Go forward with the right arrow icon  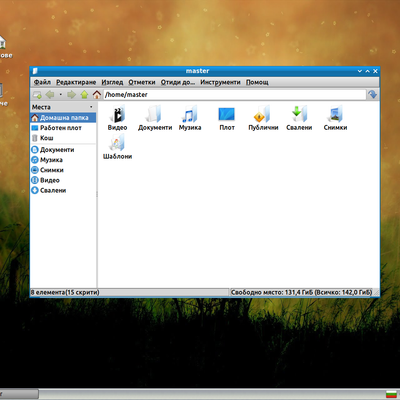click(x=71, y=95)
